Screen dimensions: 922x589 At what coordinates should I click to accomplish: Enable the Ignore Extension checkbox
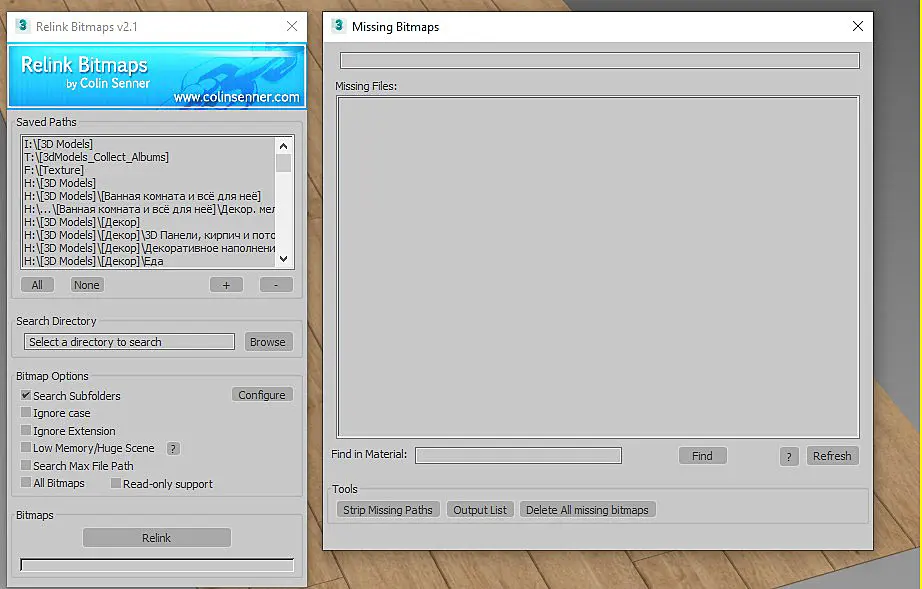(26, 430)
